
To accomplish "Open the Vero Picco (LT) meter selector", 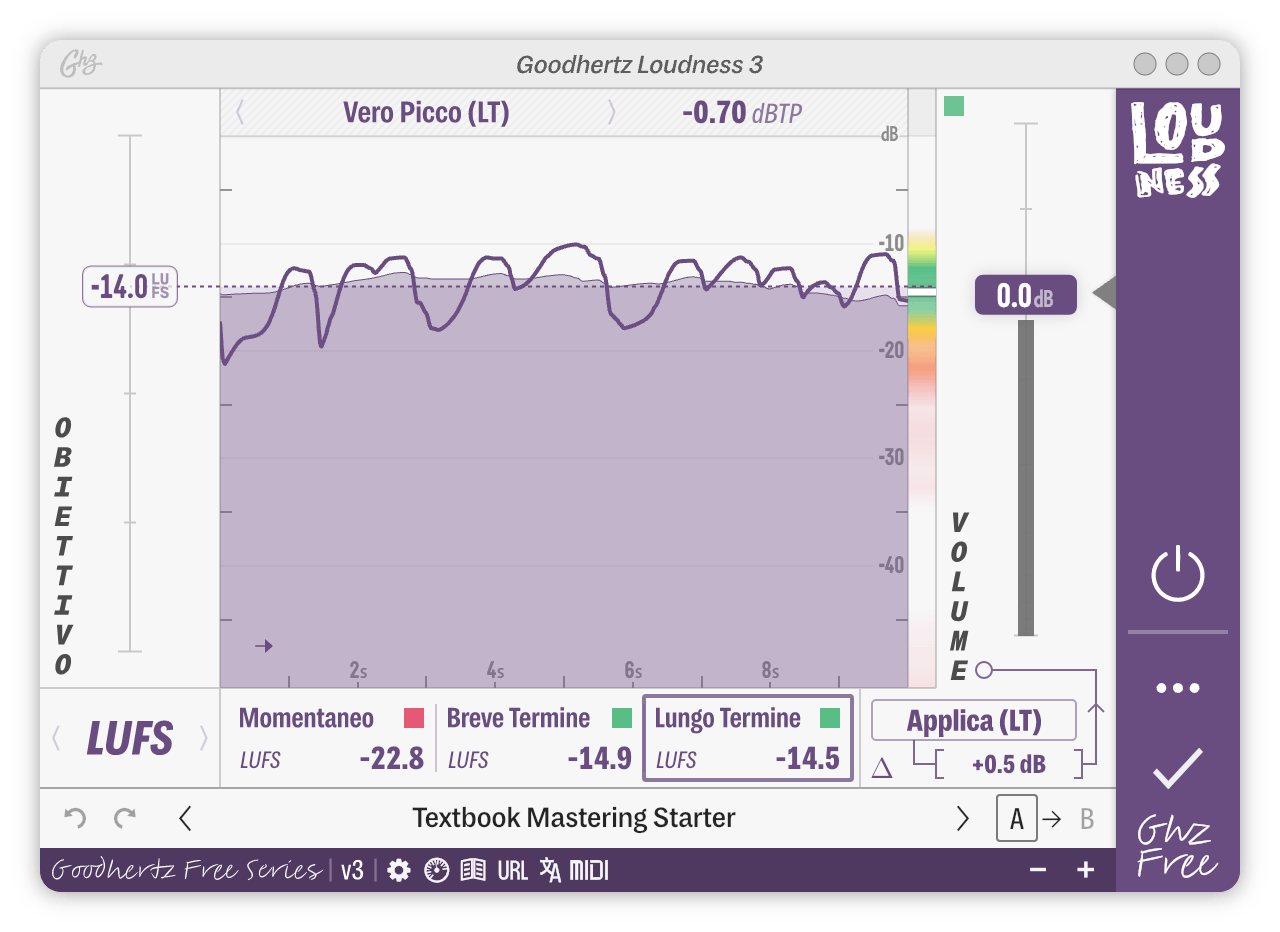I will click(x=426, y=112).
